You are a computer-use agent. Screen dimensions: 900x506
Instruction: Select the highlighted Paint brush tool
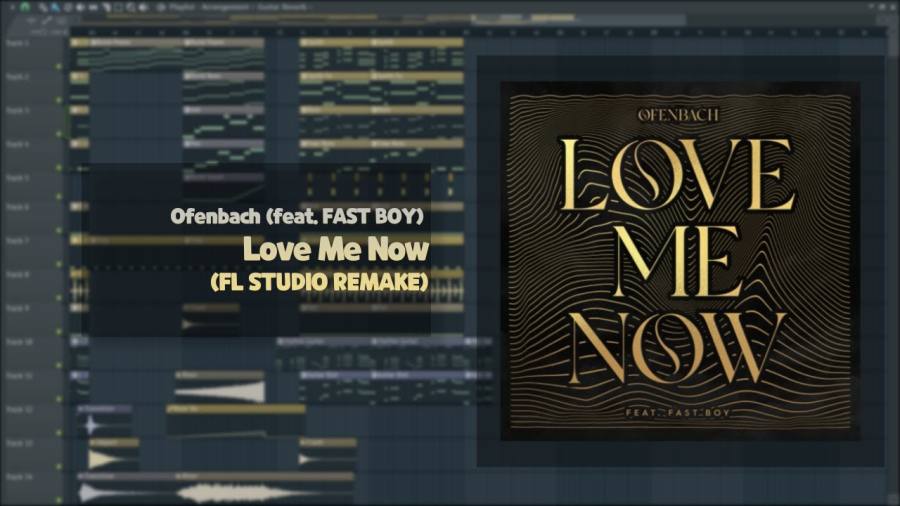55,7
